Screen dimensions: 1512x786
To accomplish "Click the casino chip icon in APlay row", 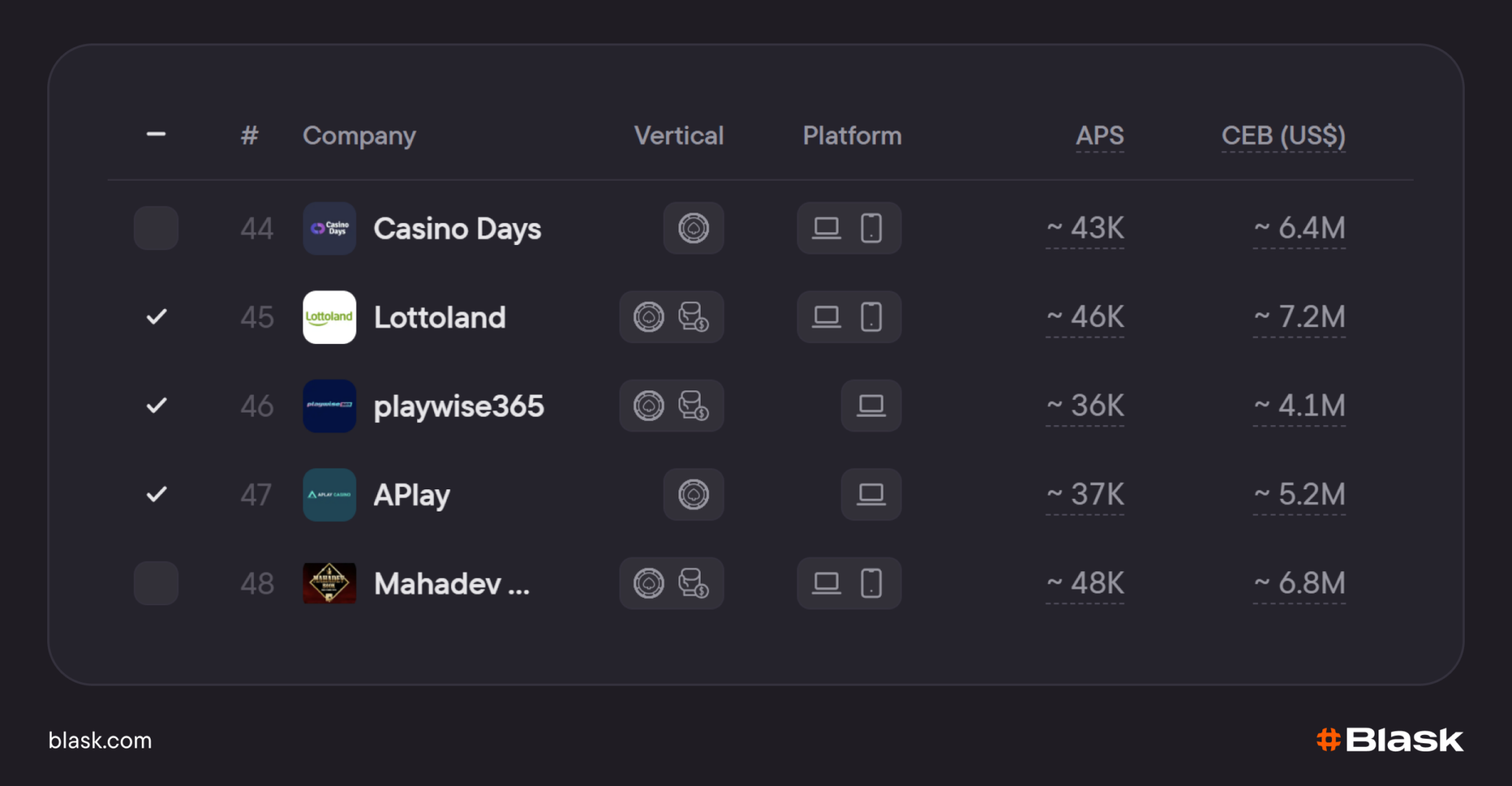I will point(693,494).
